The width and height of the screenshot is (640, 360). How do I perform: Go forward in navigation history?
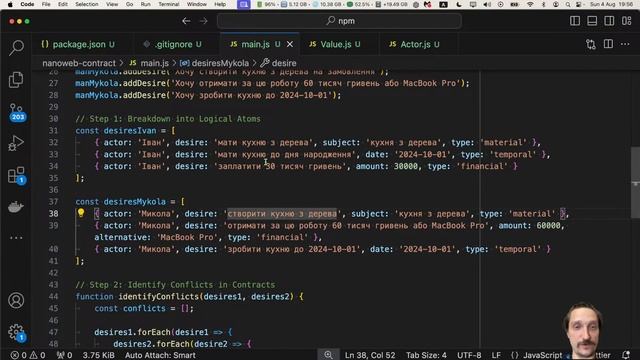(x=203, y=21)
